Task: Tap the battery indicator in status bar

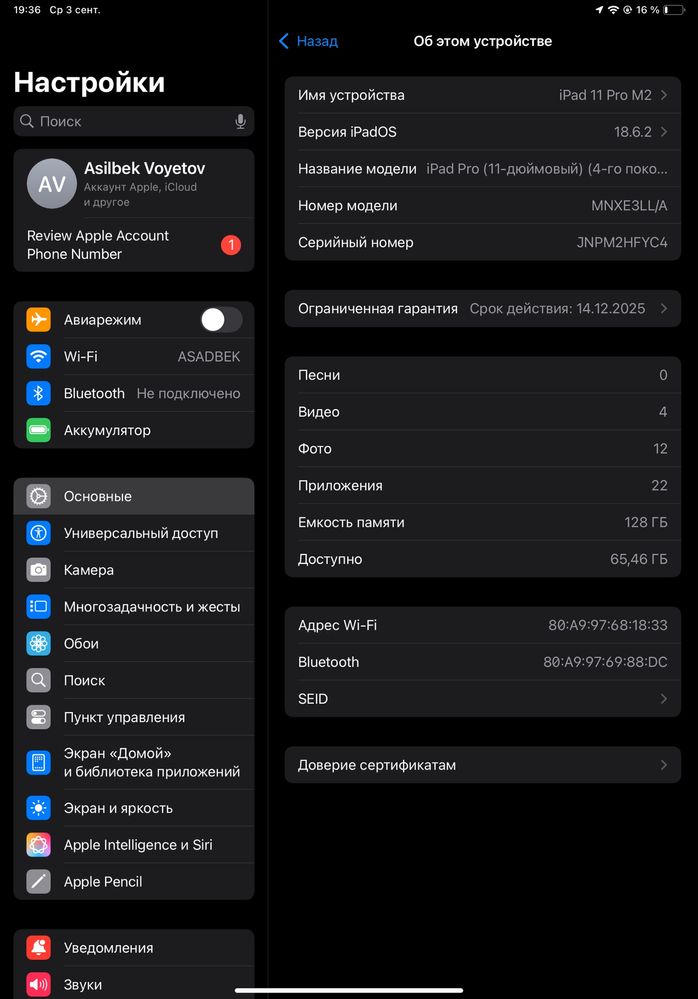Action: [x=674, y=10]
